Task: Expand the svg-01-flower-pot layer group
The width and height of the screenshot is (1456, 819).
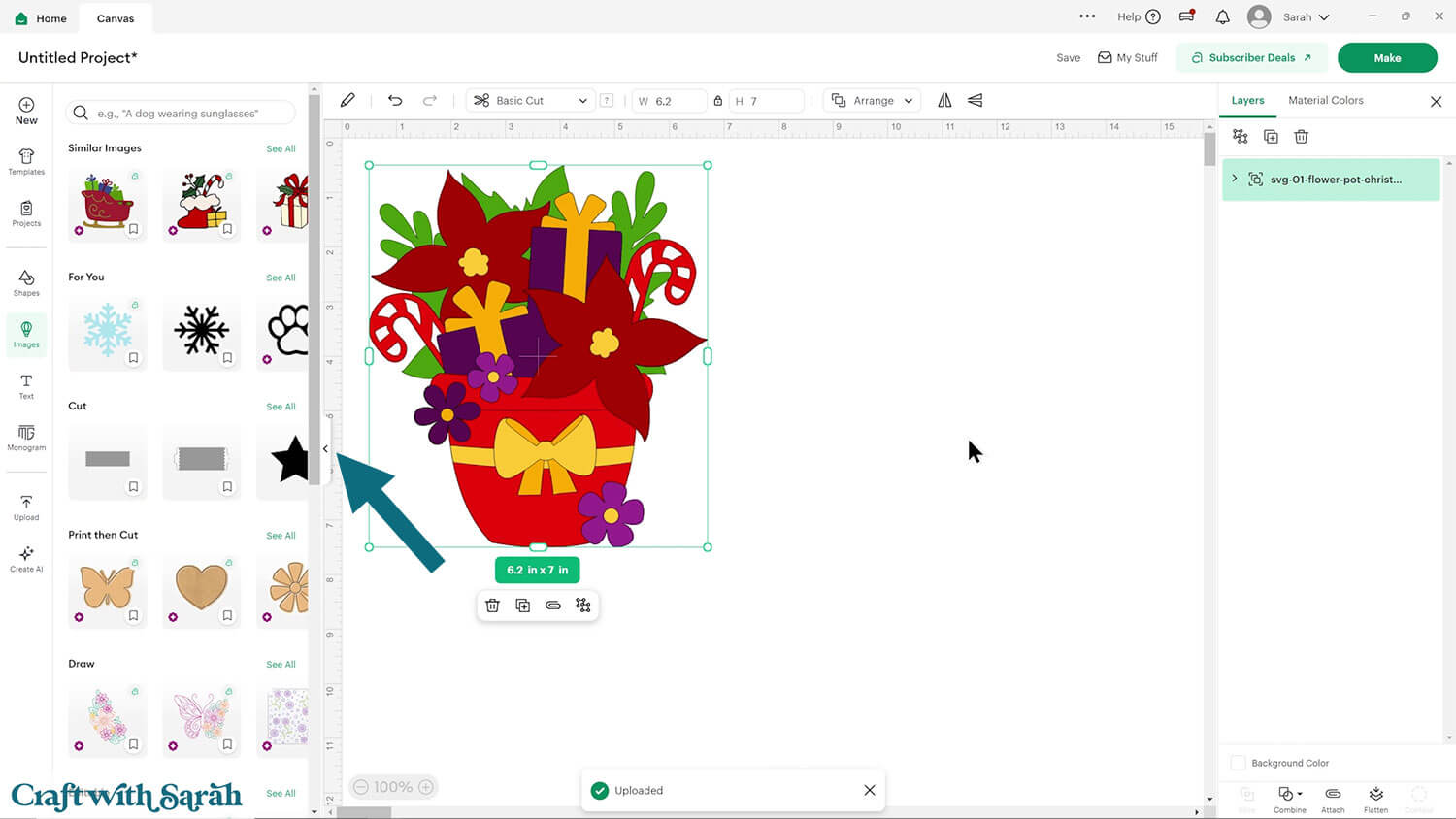Action: click(x=1235, y=179)
